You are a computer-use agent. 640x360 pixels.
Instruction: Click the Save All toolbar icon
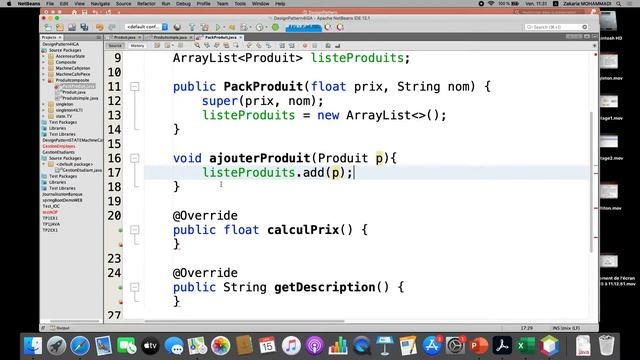(84, 27)
